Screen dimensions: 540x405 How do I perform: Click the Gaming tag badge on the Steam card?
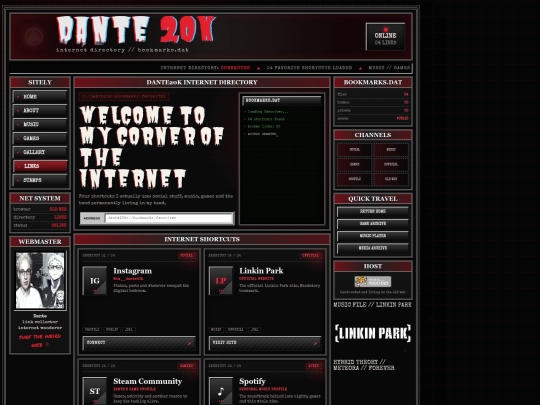187,366
